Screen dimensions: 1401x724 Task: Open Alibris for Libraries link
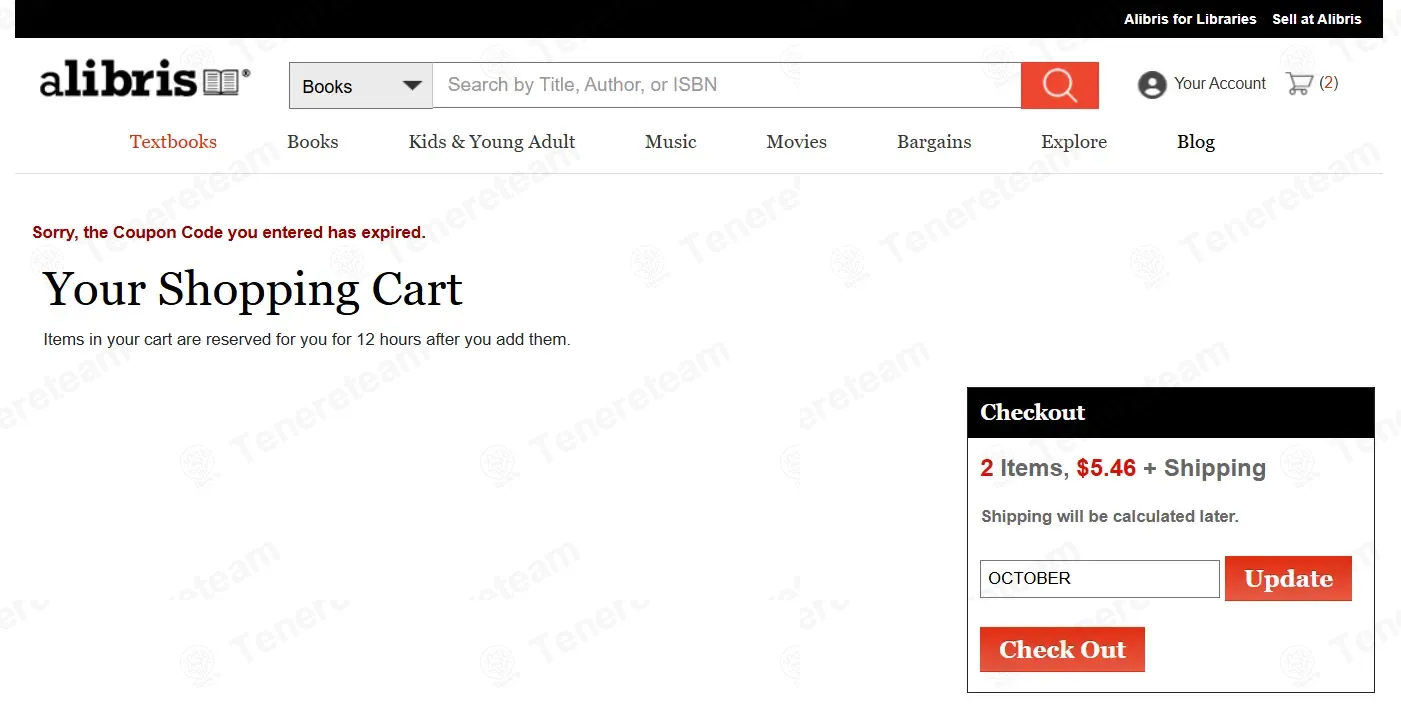1190,19
